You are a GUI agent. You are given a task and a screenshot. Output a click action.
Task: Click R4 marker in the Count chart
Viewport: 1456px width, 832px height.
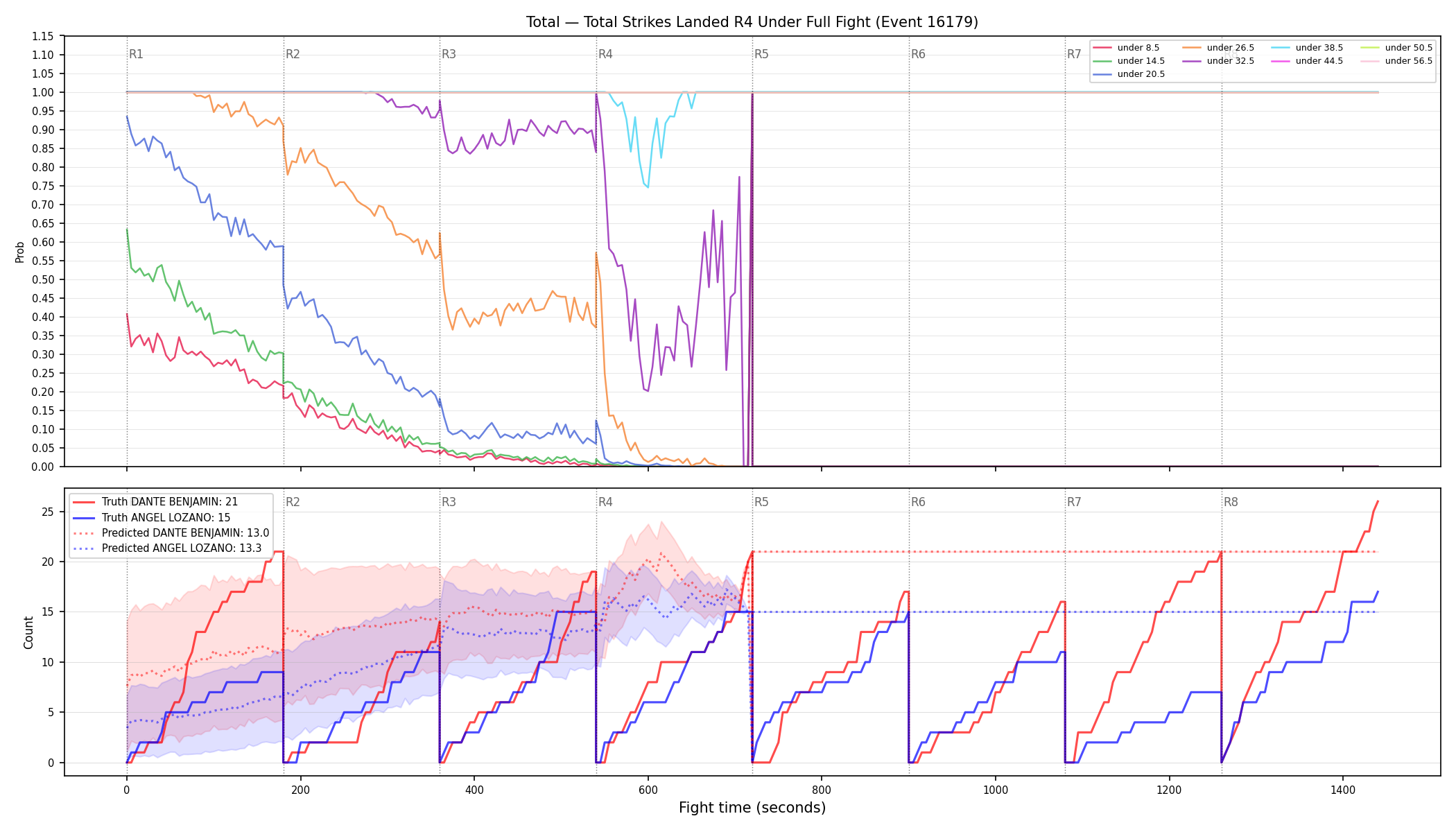605,502
